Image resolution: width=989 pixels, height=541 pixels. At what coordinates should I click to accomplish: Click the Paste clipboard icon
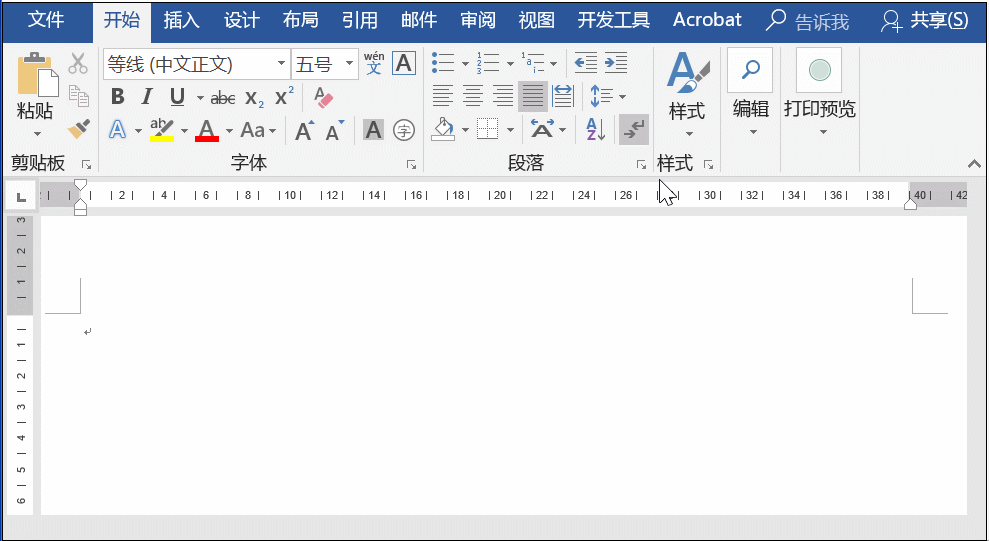pyautogui.click(x=37, y=74)
